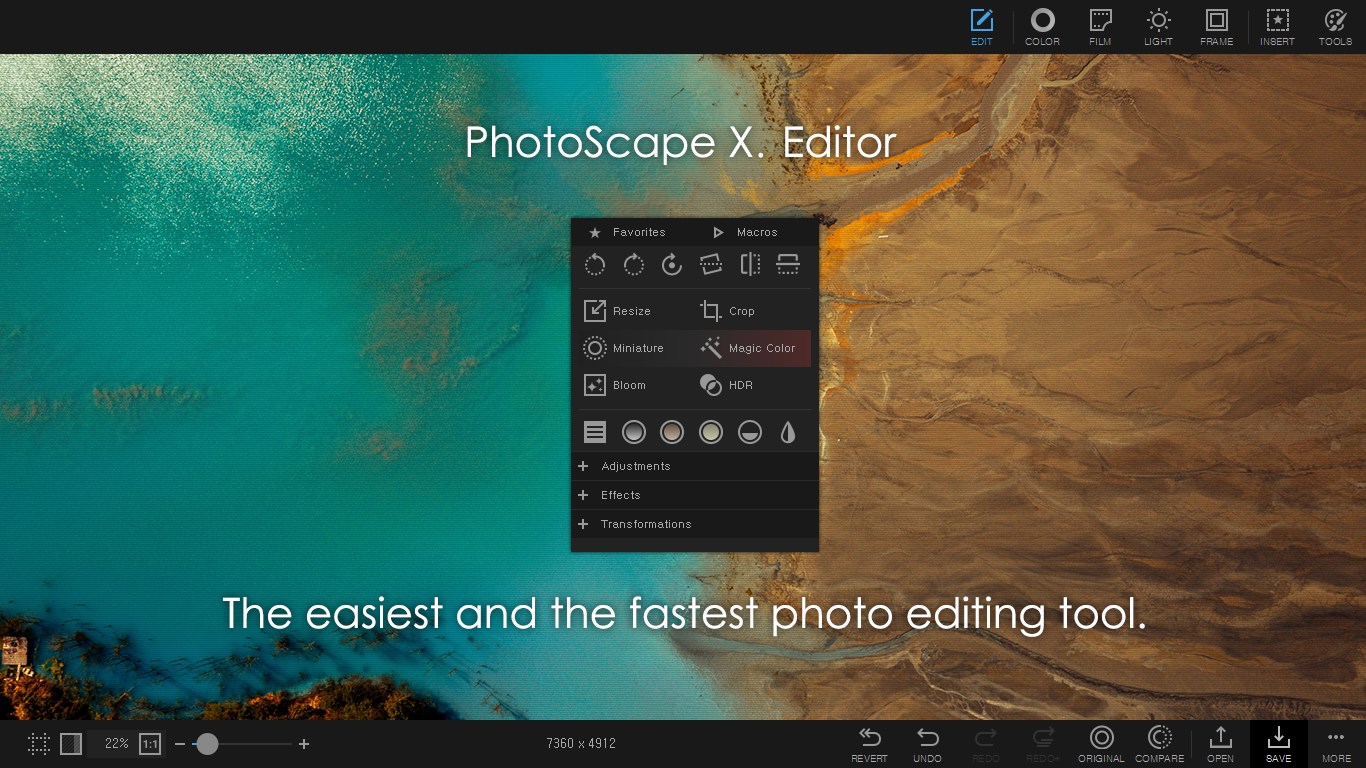Click the half-filled circle icon
Screen dimensions: 1366x768
[750, 432]
